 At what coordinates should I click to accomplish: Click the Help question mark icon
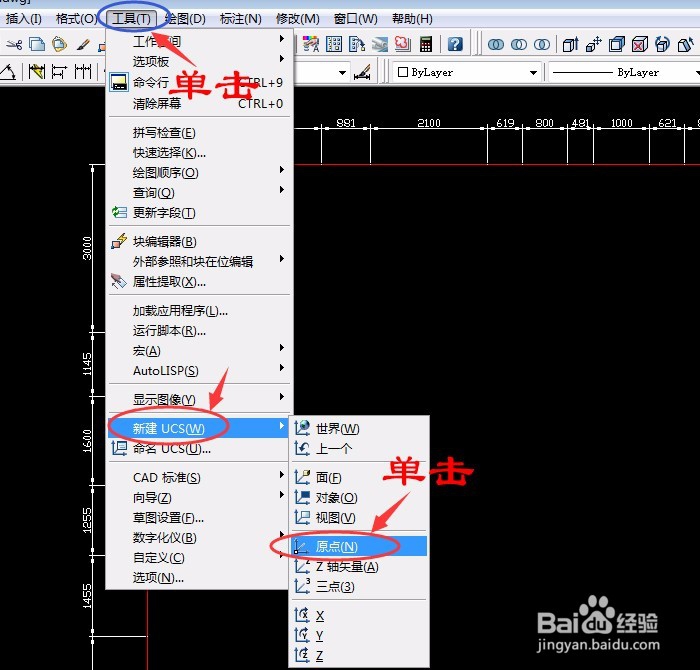(x=455, y=44)
